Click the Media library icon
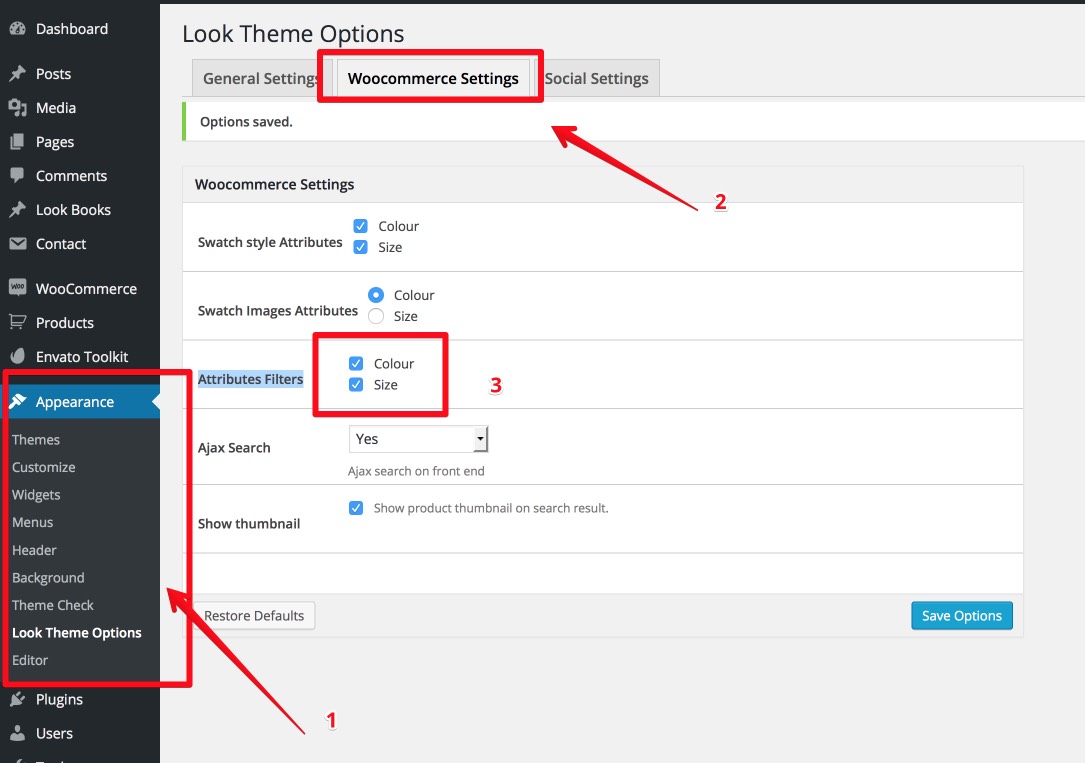1085x763 pixels. pyautogui.click(x=17, y=108)
